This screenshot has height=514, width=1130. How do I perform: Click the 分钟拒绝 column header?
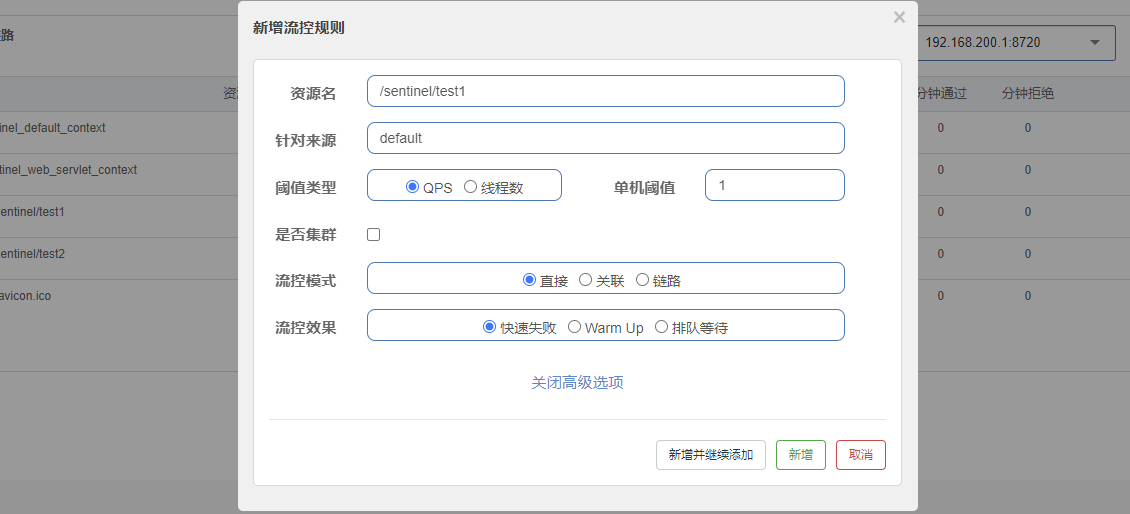1028,94
